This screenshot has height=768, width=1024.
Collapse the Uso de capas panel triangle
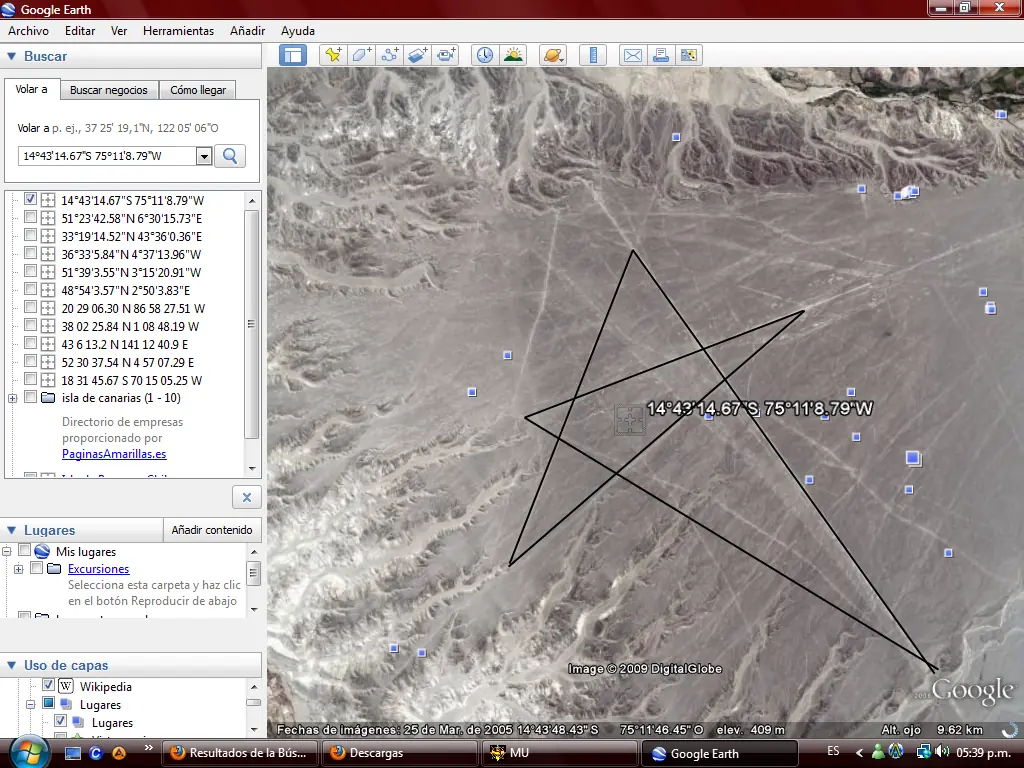[12, 665]
